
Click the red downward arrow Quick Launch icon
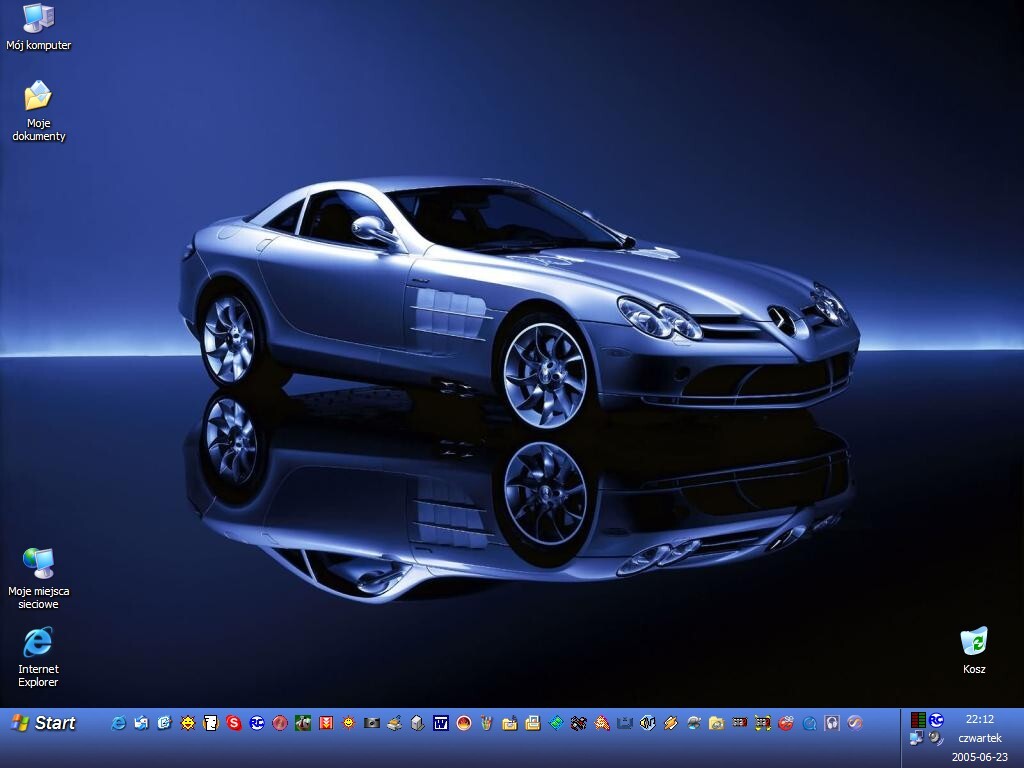326,723
